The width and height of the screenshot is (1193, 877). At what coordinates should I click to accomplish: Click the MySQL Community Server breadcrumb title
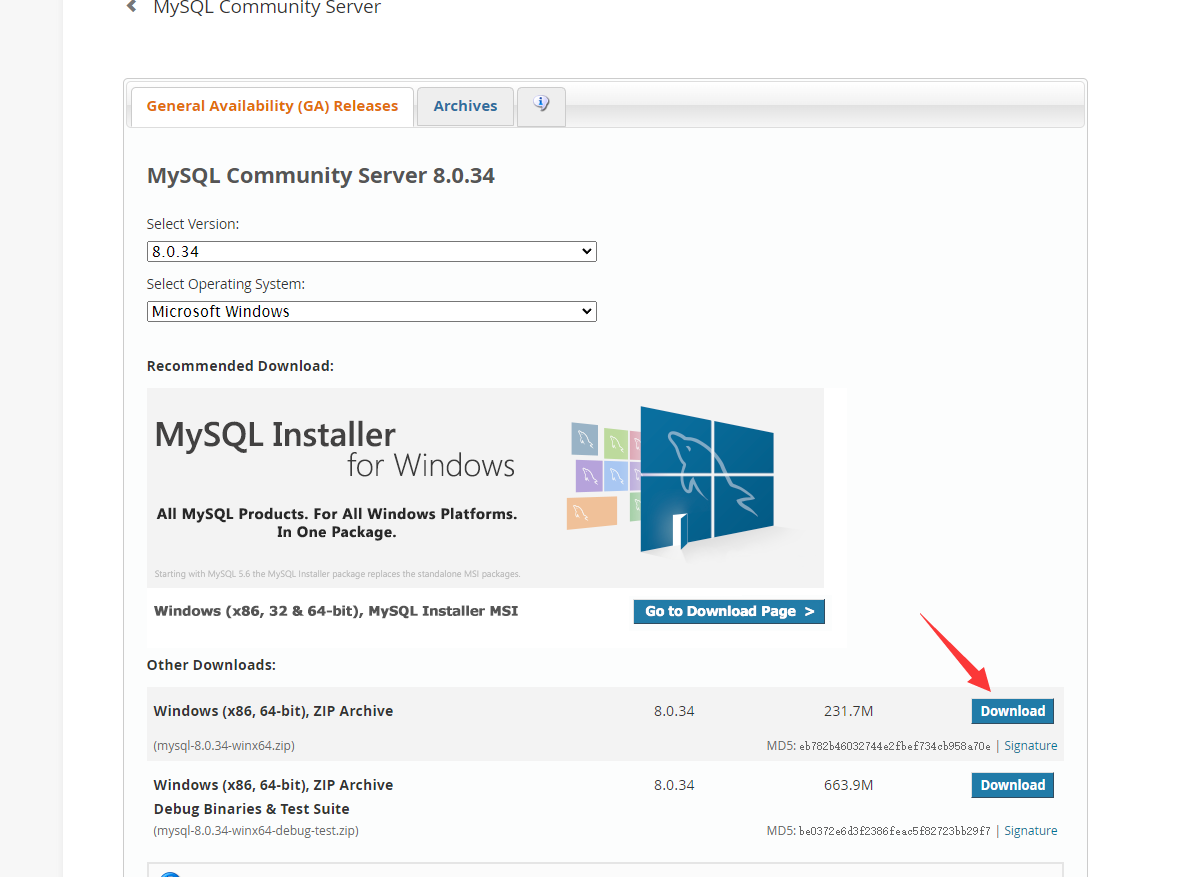[267, 8]
